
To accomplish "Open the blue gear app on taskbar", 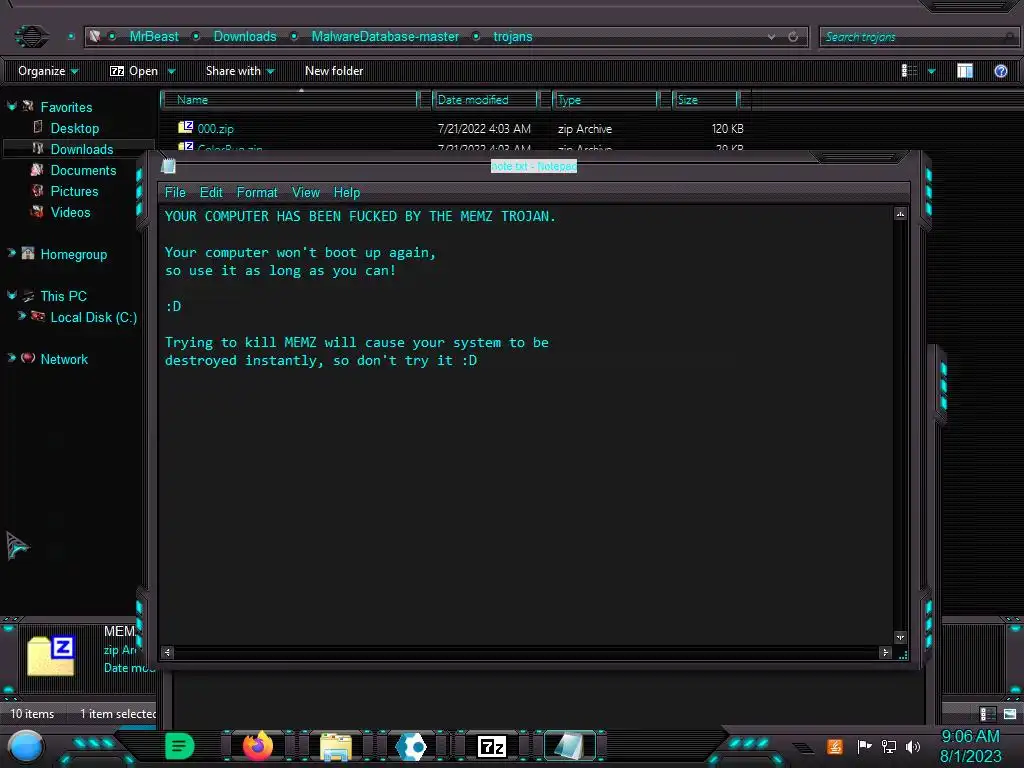I will [412, 746].
